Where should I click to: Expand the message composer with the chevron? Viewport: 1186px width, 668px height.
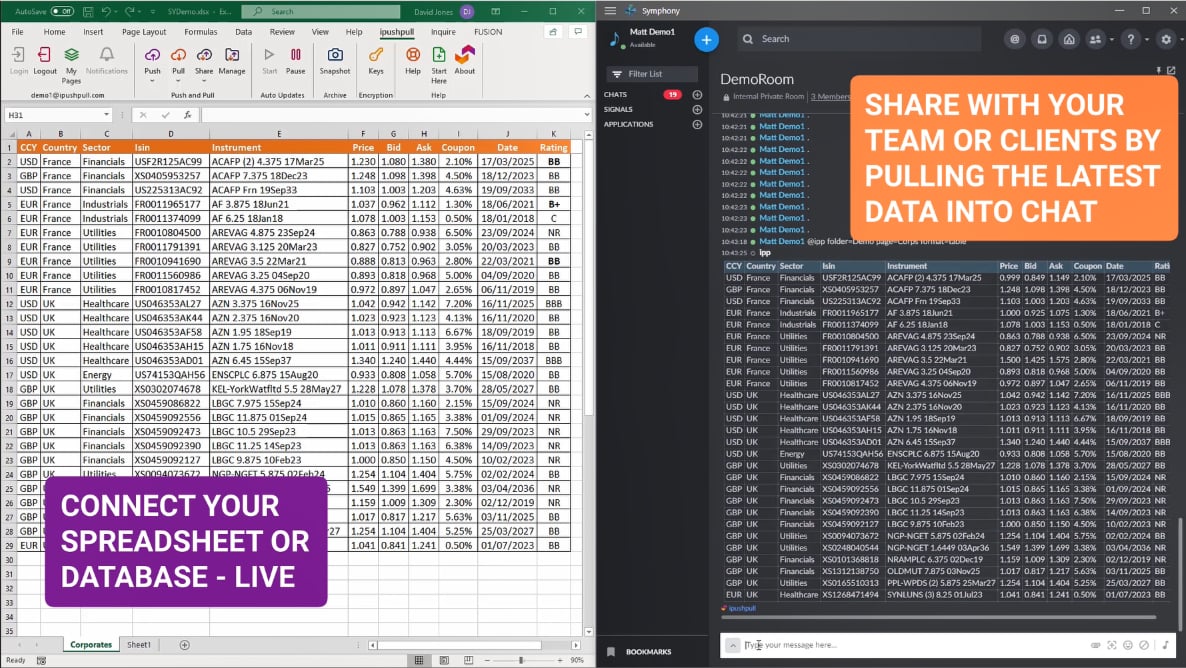click(732, 645)
